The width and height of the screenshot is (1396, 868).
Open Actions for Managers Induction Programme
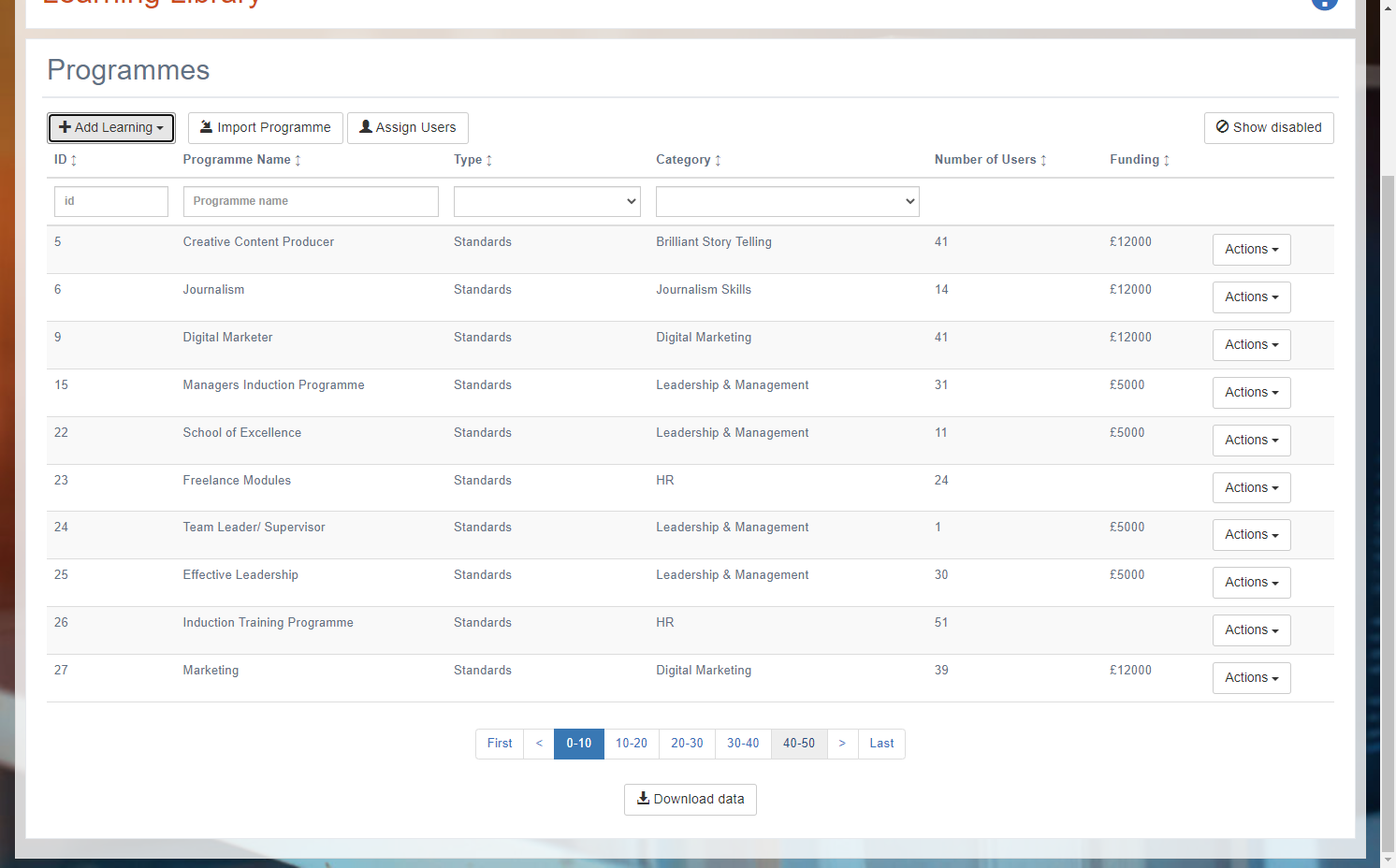1251,393
